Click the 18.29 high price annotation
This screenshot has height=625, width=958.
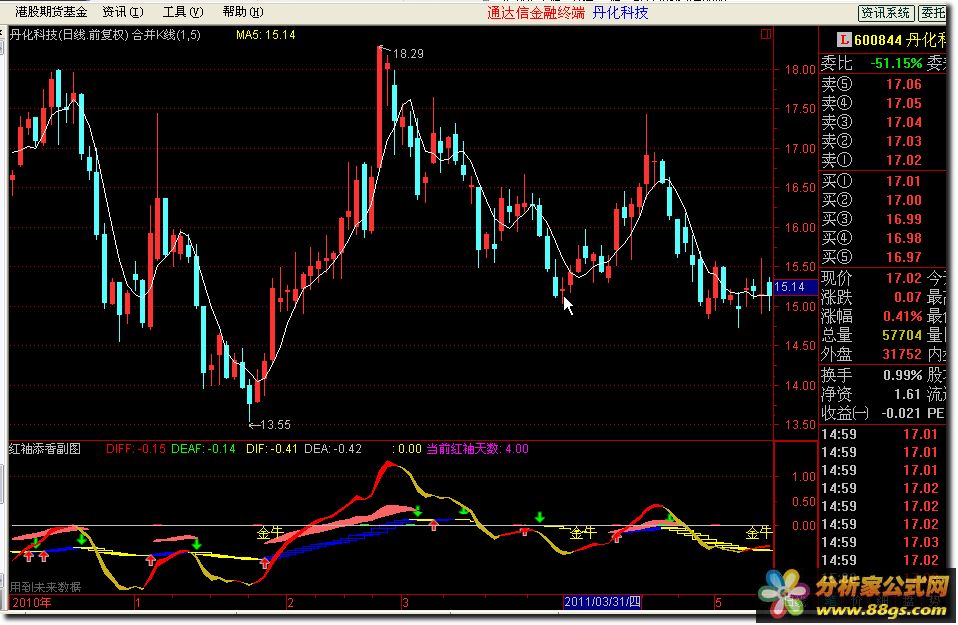coord(408,54)
